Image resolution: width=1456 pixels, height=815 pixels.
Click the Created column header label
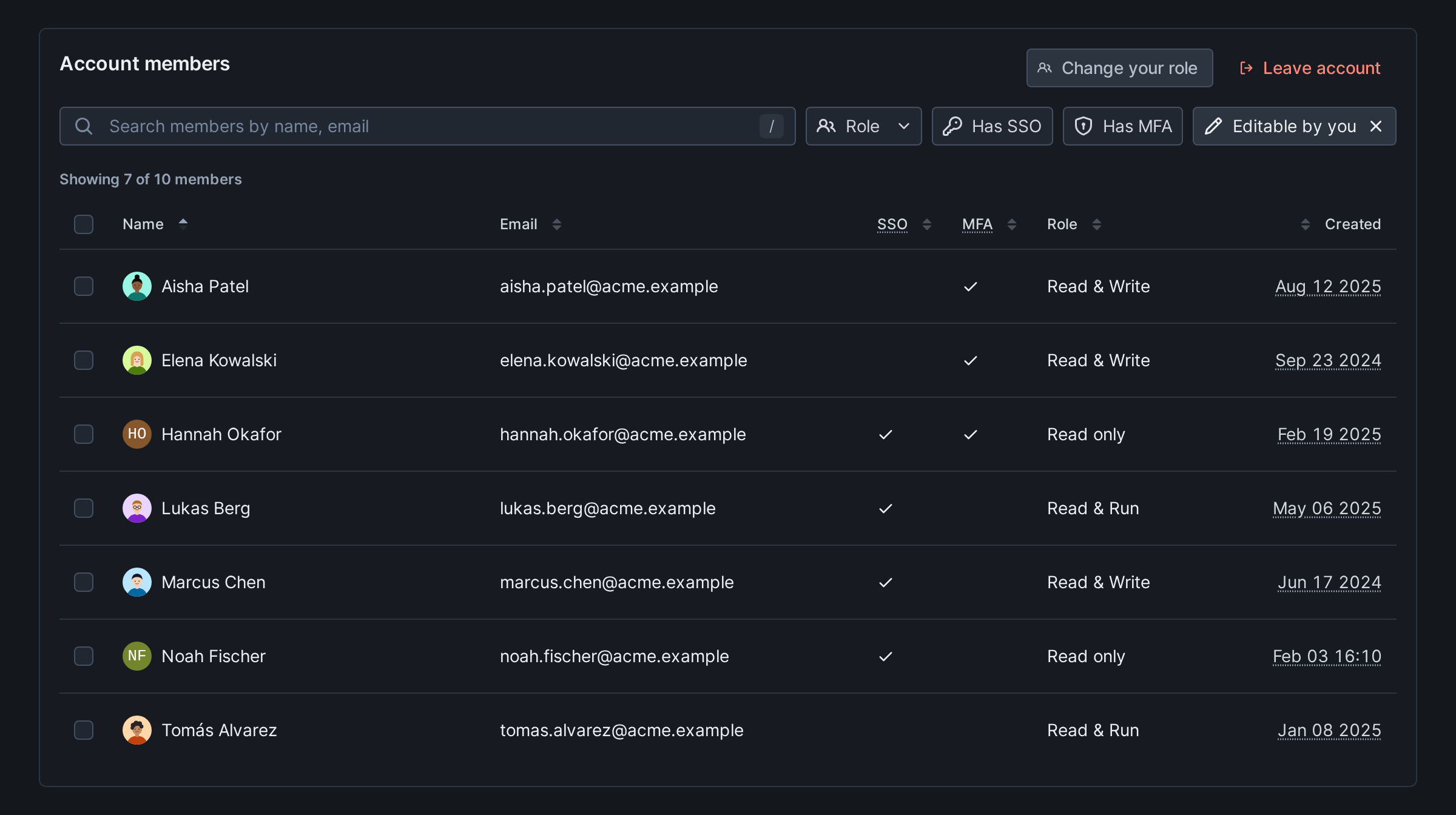[x=1353, y=224]
